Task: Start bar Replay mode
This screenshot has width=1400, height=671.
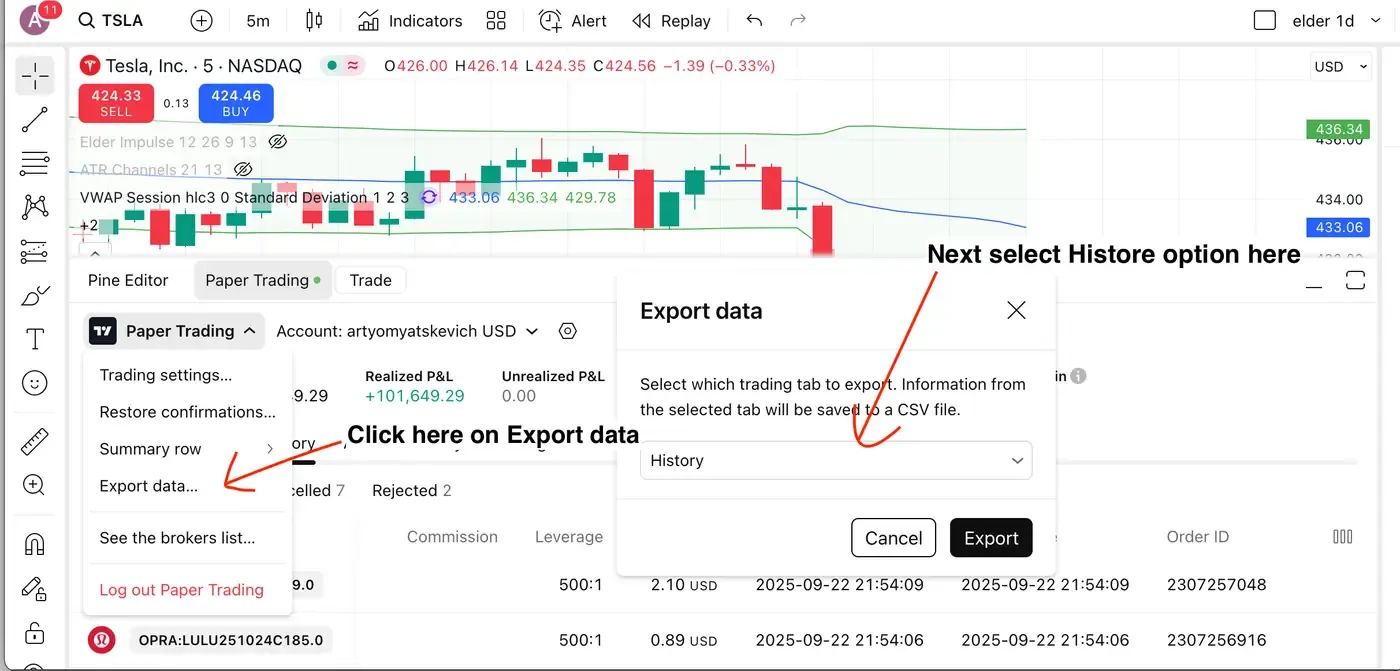Action: click(672, 21)
